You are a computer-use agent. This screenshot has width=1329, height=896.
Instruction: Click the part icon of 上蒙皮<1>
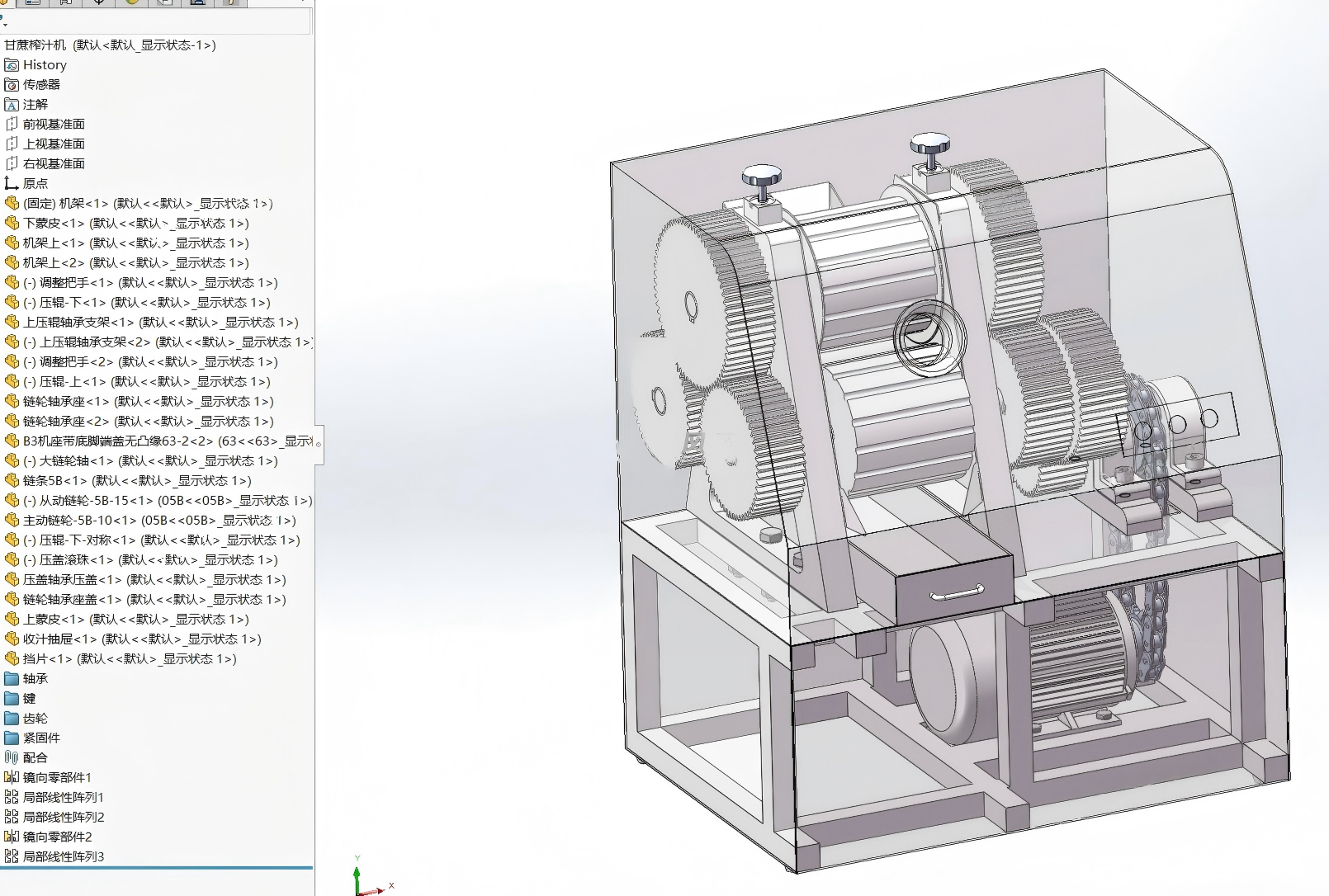[12, 619]
